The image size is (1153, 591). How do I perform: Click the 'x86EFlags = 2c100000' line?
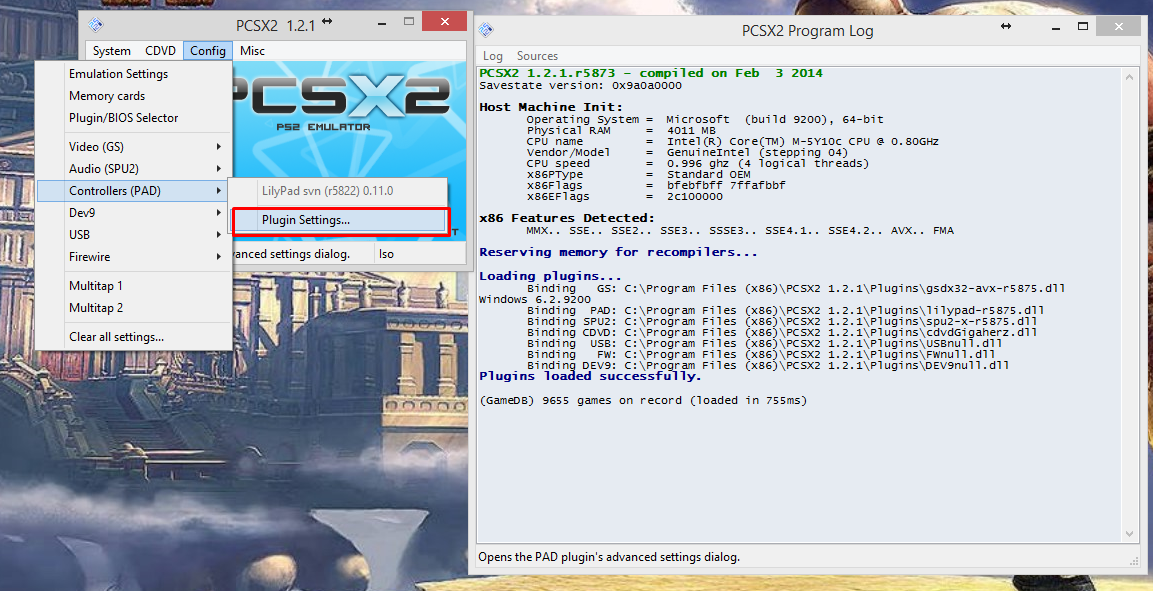click(625, 197)
